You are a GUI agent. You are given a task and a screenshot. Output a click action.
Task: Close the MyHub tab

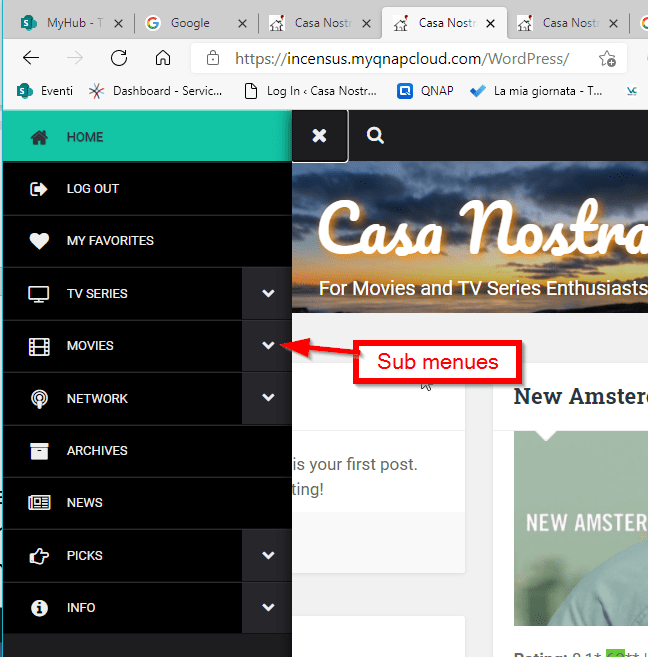click(x=119, y=23)
